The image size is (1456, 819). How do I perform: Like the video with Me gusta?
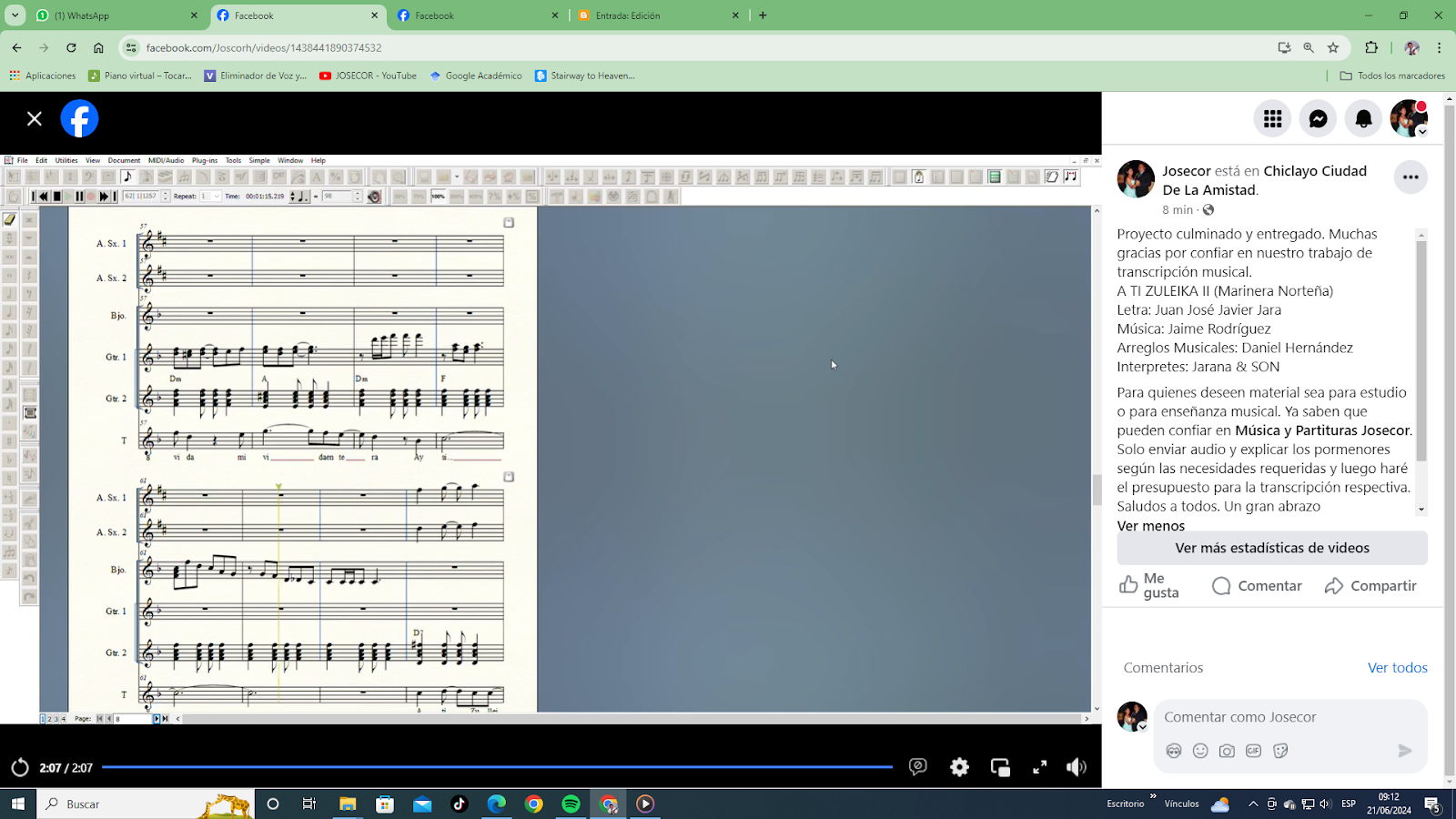pyautogui.click(x=1150, y=585)
